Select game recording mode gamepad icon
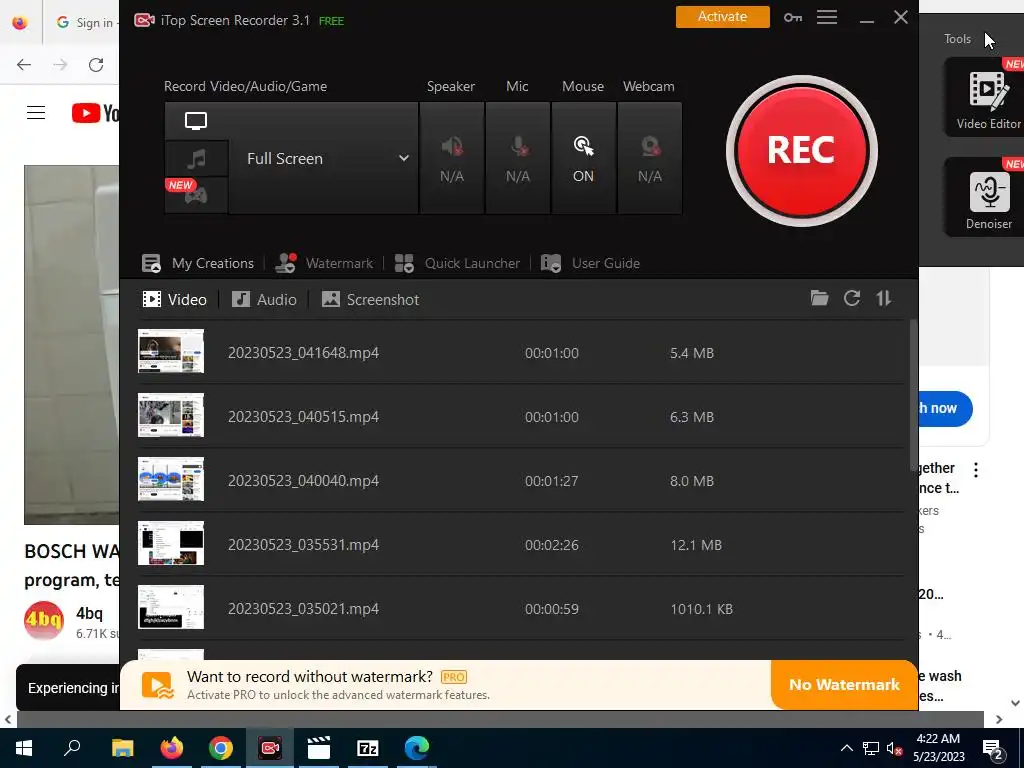1024x768 pixels. click(196, 195)
